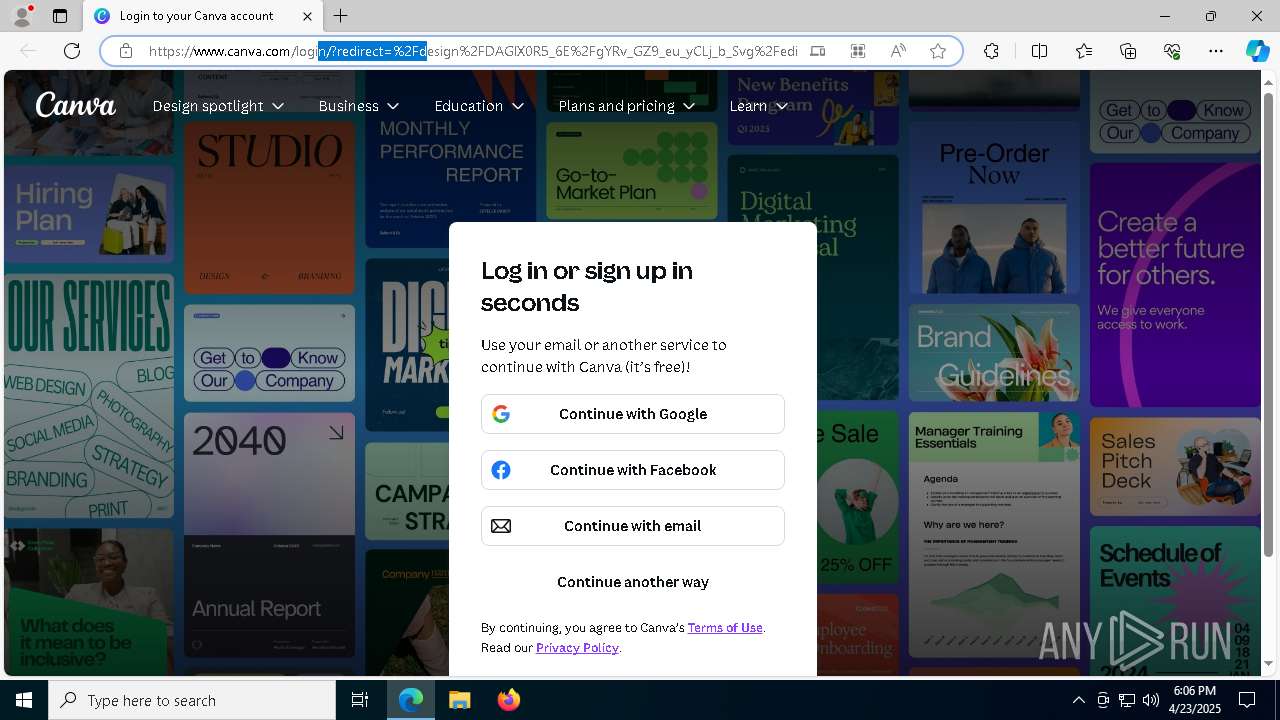Image resolution: width=1280 pixels, height=720 pixels.
Task: Open the Our Services template thumbnail
Action: coord(88,395)
